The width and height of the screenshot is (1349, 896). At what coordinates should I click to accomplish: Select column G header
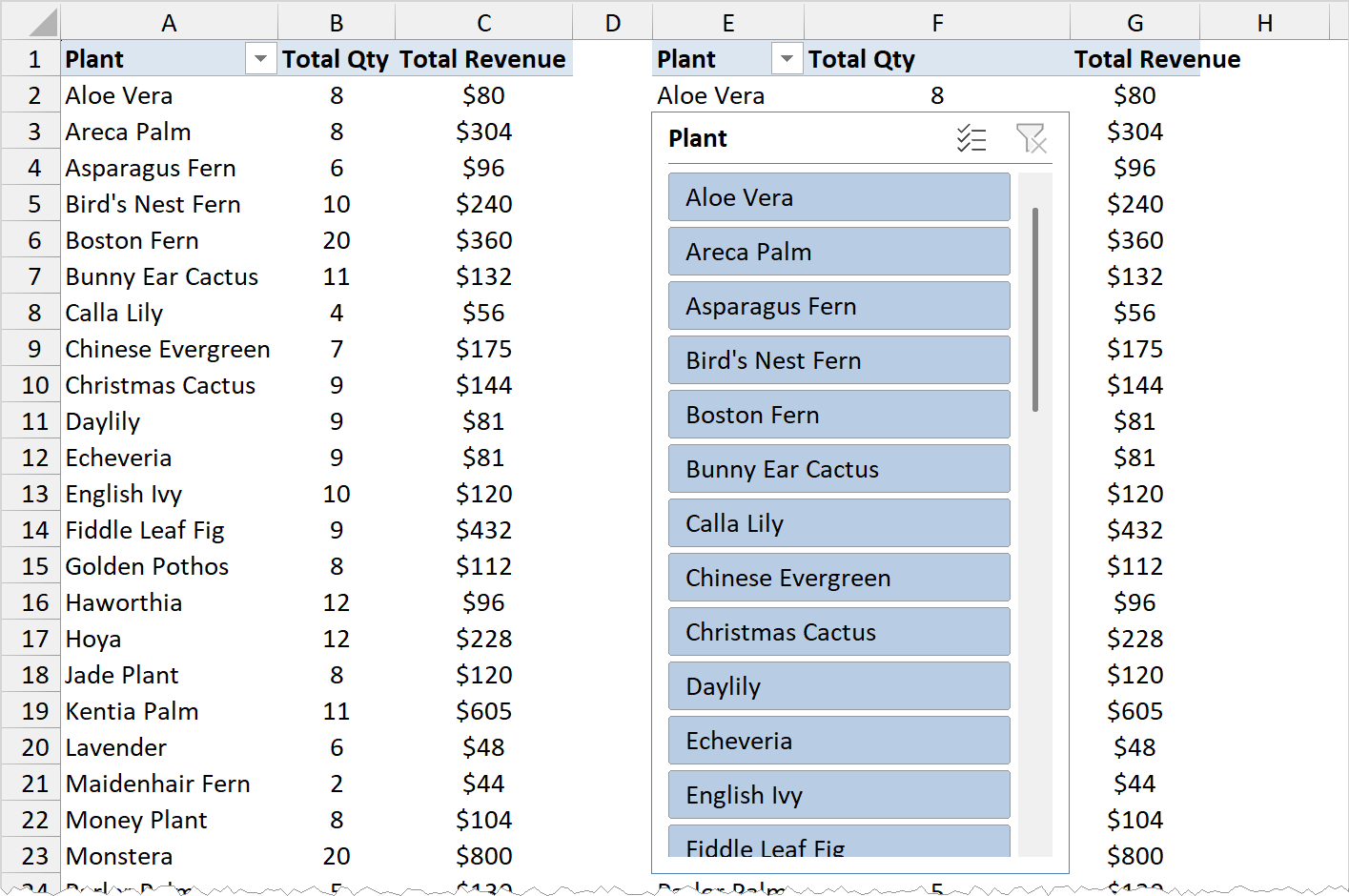(x=1135, y=22)
